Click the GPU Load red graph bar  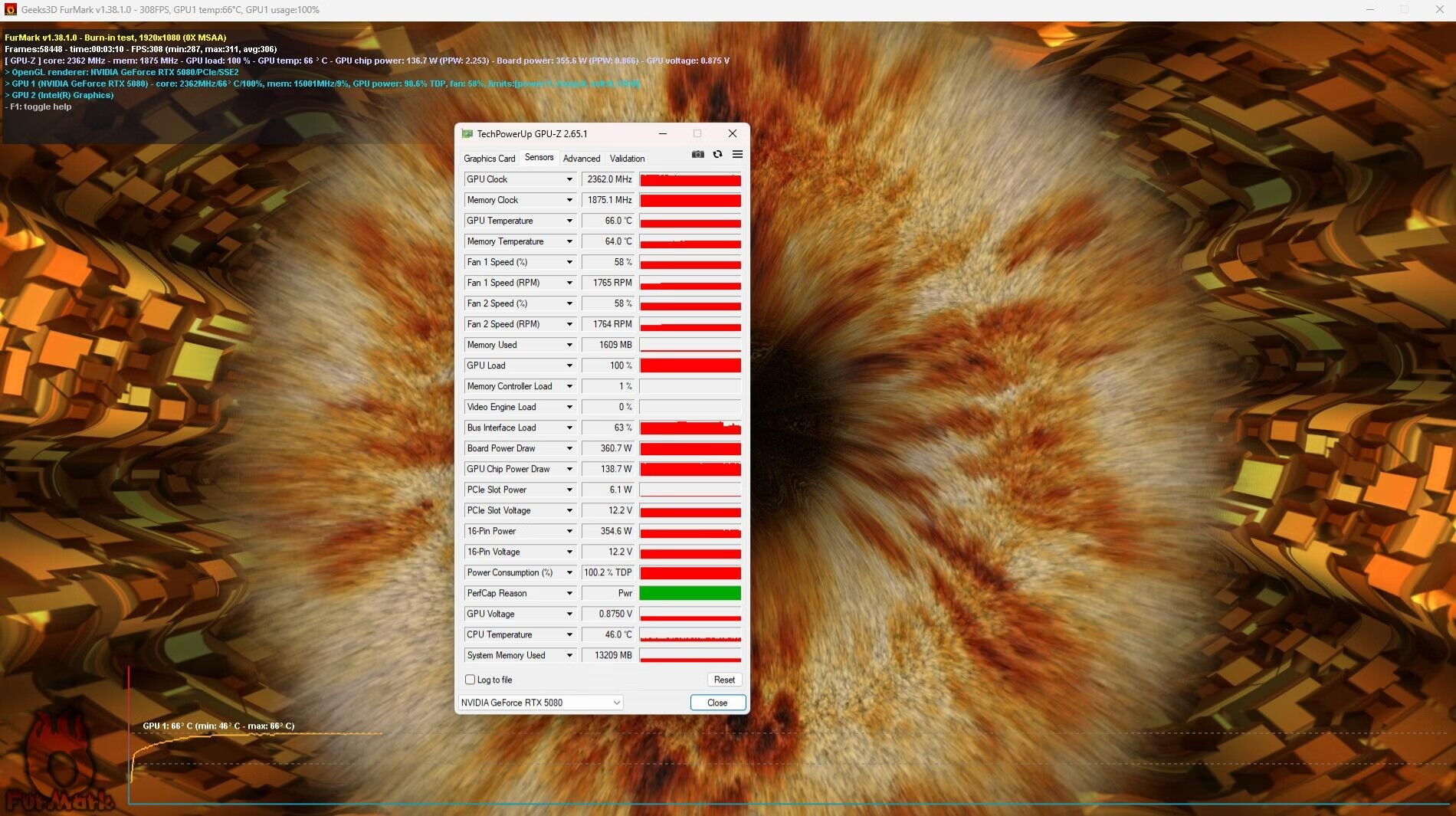click(x=690, y=365)
